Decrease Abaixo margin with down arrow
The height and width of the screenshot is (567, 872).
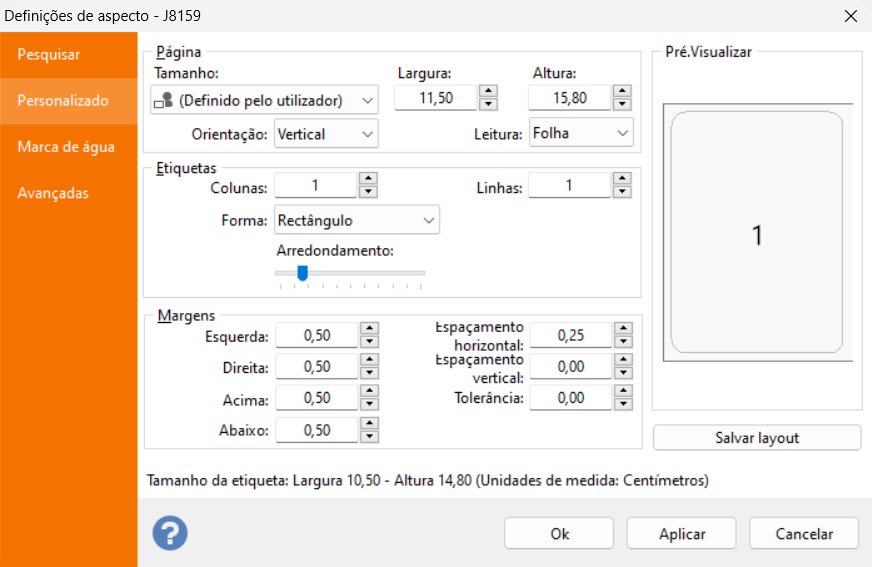coord(369,436)
